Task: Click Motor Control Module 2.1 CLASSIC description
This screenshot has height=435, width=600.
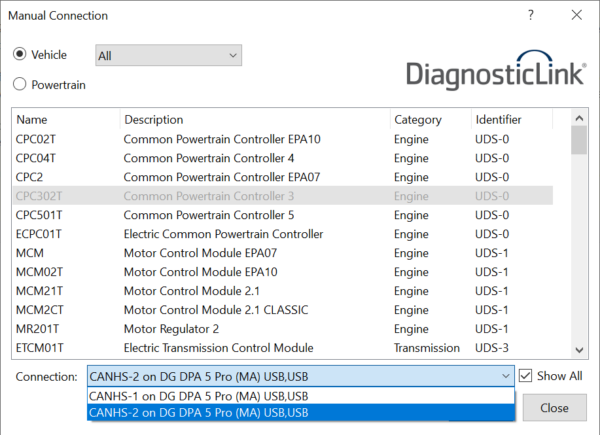Action: coord(216,310)
